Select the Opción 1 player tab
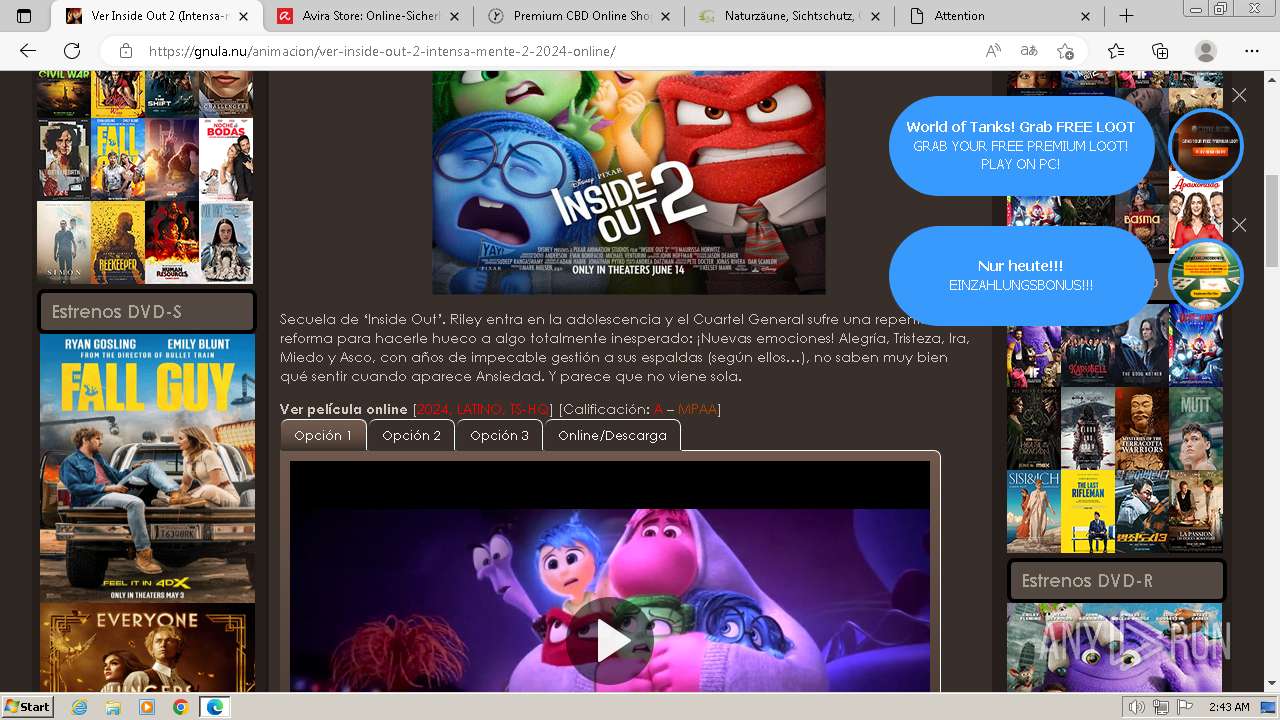Image resolution: width=1280 pixels, height=720 pixels. pyautogui.click(x=323, y=435)
